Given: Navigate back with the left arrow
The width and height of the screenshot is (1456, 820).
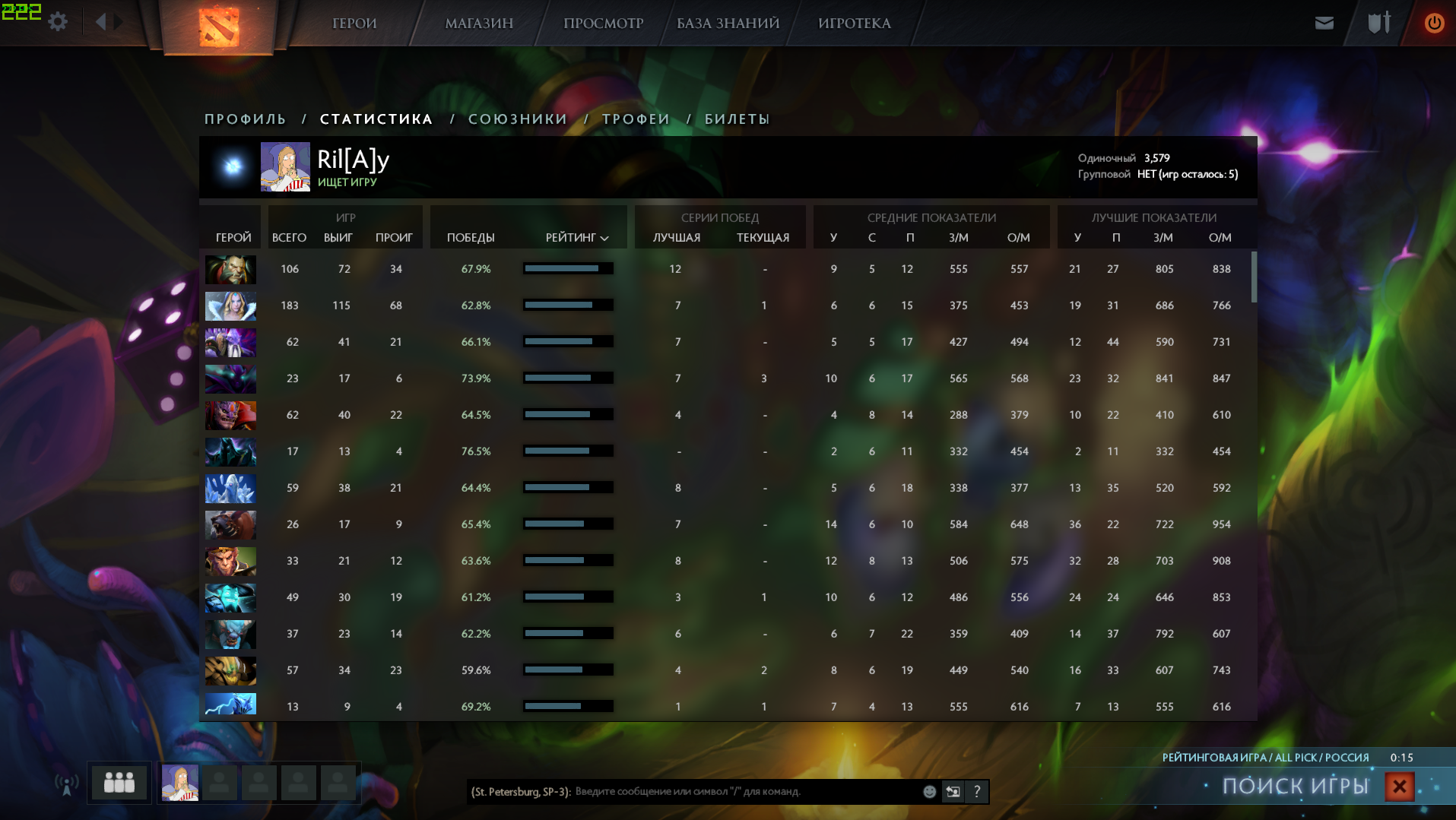Looking at the screenshot, I should tap(100, 21).
